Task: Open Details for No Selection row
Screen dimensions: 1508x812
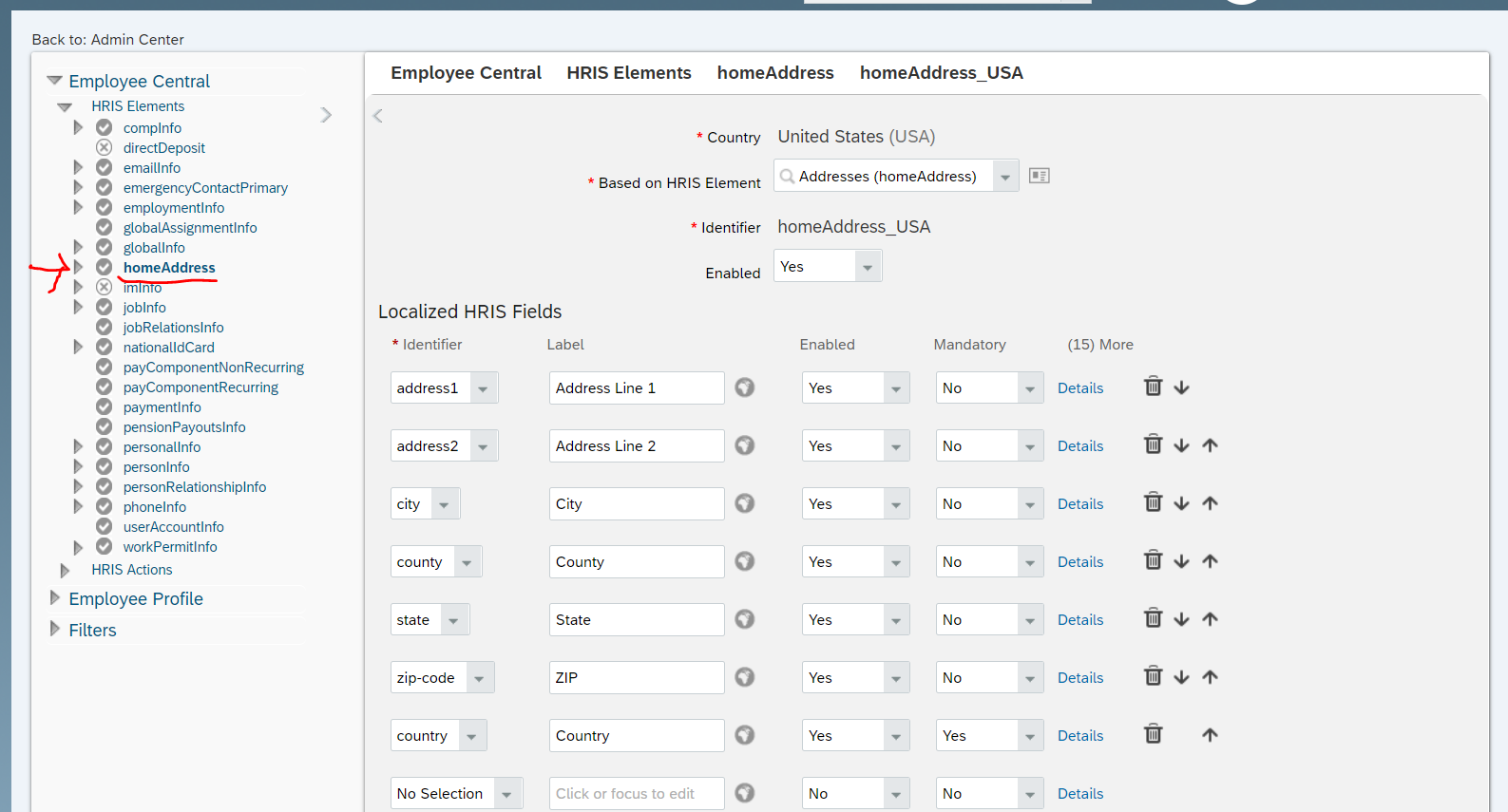Action: (x=1080, y=793)
